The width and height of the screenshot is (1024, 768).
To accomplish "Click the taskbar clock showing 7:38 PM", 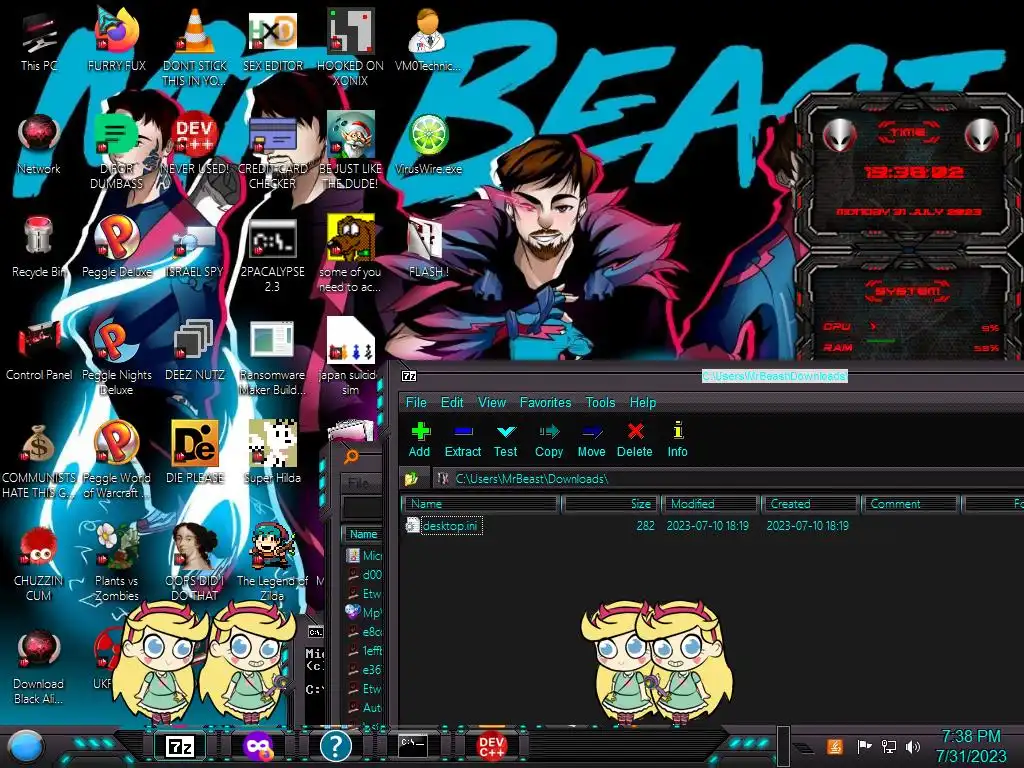I will point(971,746).
